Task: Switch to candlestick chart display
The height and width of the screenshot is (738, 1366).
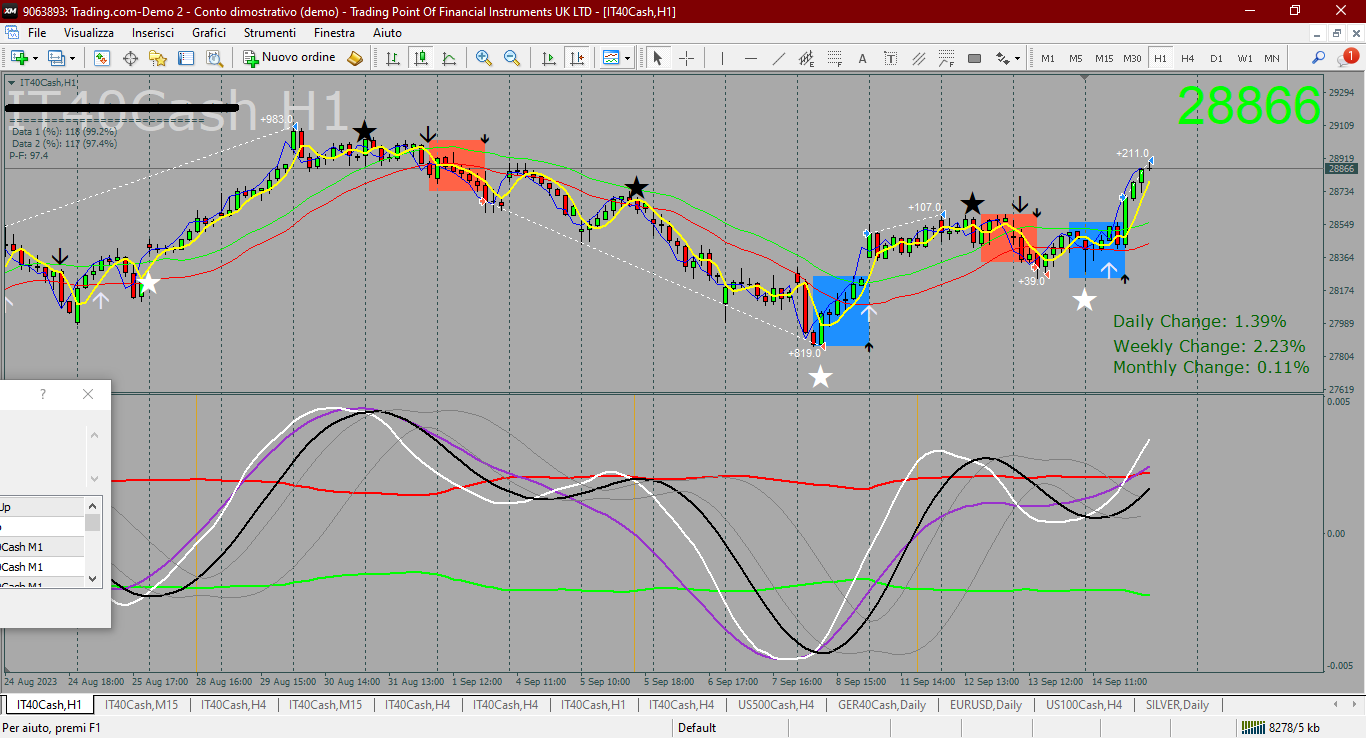Action: (x=421, y=58)
